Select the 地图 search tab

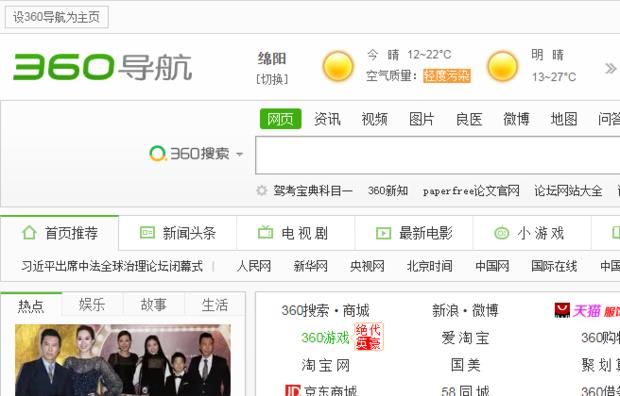564,119
